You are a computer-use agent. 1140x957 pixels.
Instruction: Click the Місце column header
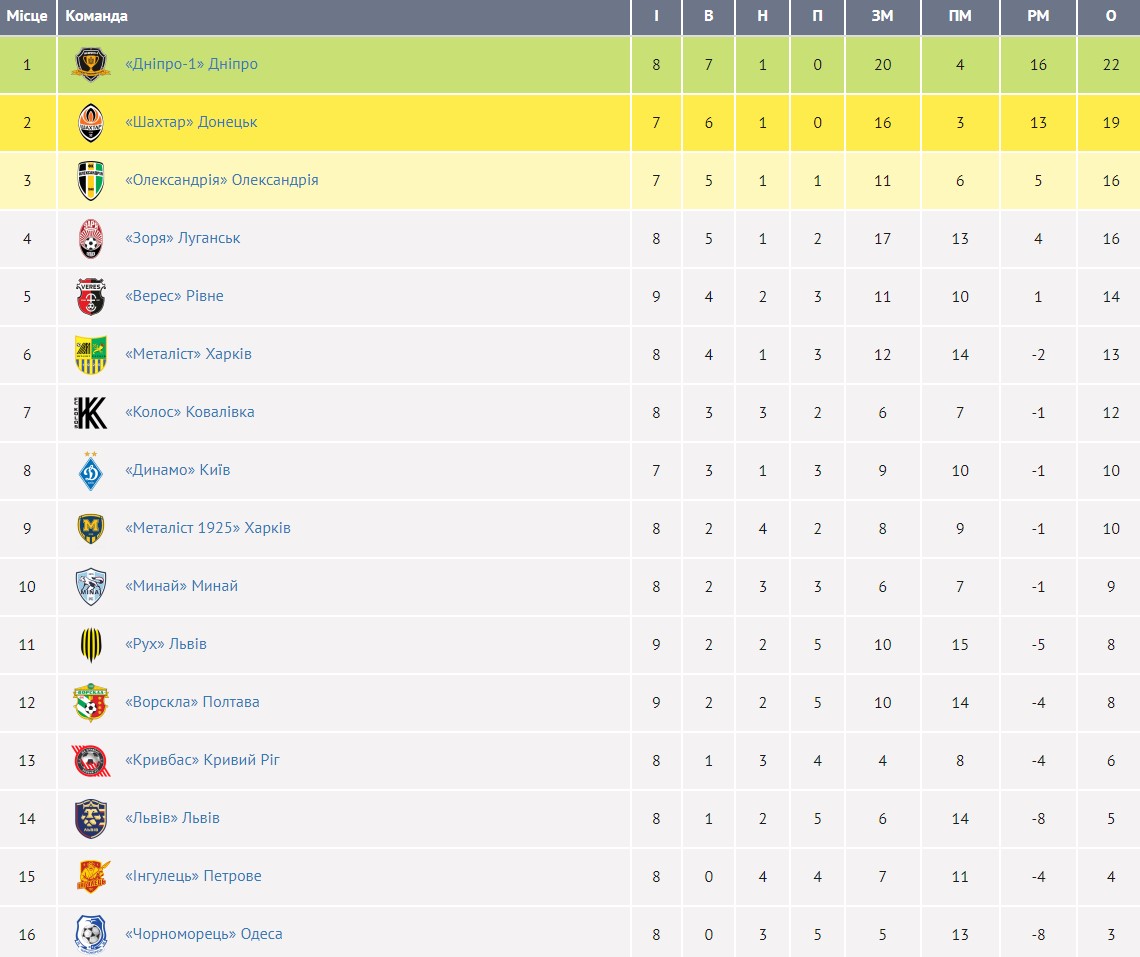pos(27,16)
